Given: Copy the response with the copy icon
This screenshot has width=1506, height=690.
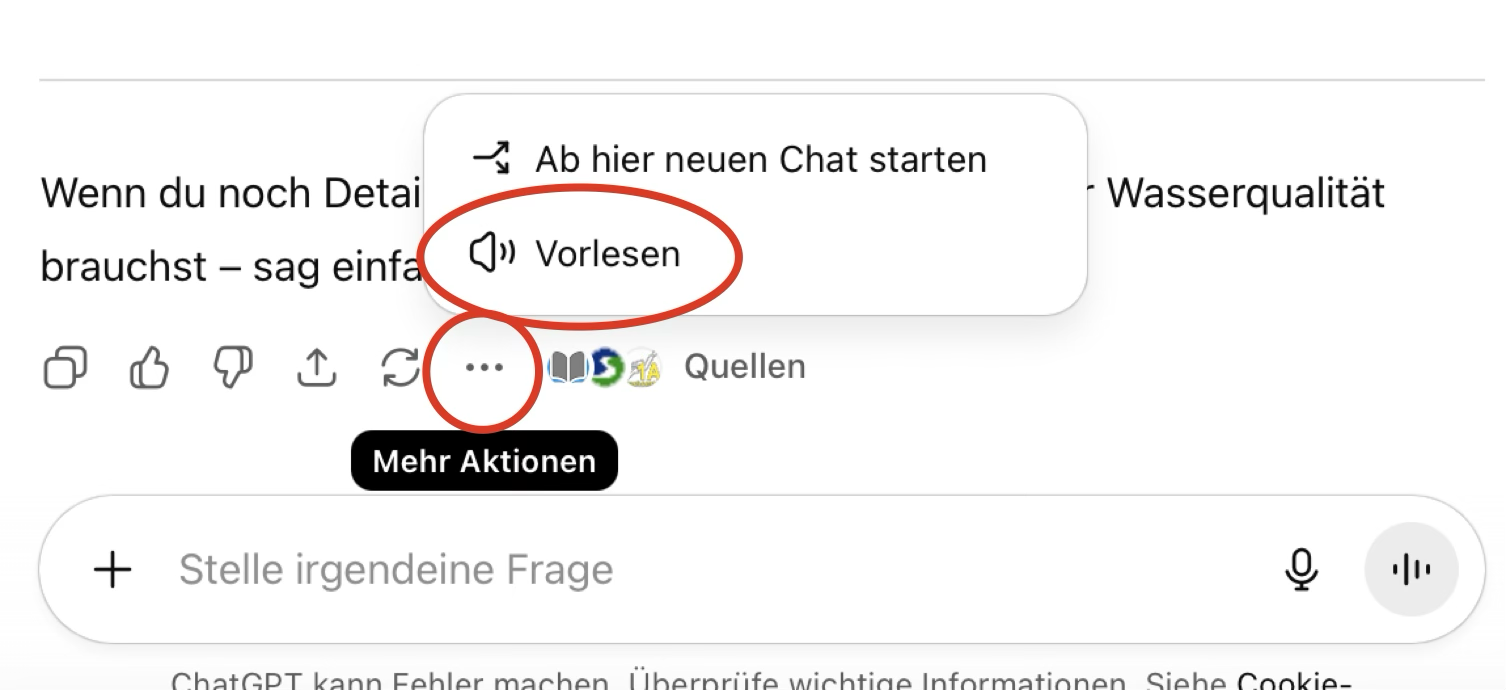Looking at the screenshot, I should [x=65, y=367].
